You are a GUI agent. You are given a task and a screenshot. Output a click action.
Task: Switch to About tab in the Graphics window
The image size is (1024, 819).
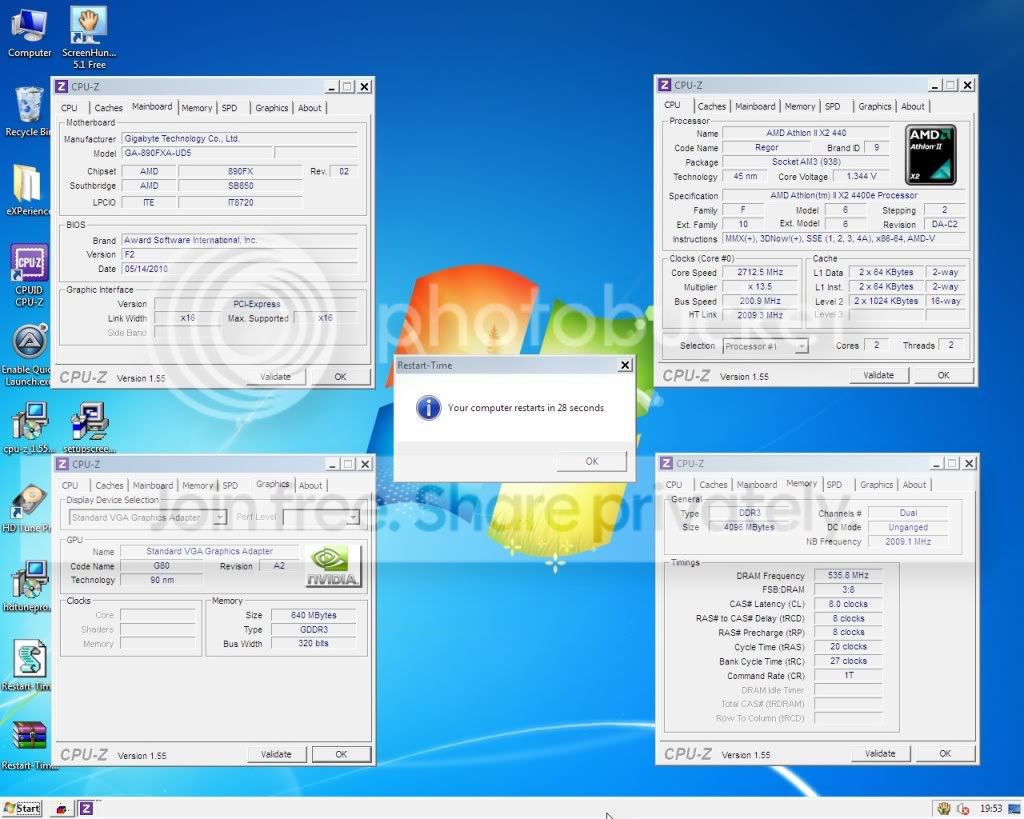coord(311,485)
